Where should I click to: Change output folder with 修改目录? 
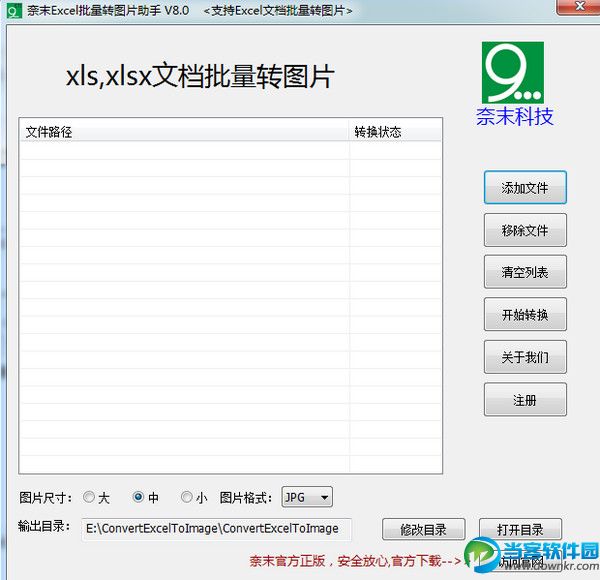point(424,529)
